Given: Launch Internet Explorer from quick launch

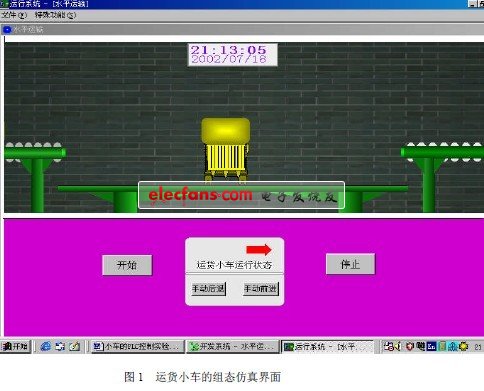Looking at the screenshot, I should (x=46, y=347).
